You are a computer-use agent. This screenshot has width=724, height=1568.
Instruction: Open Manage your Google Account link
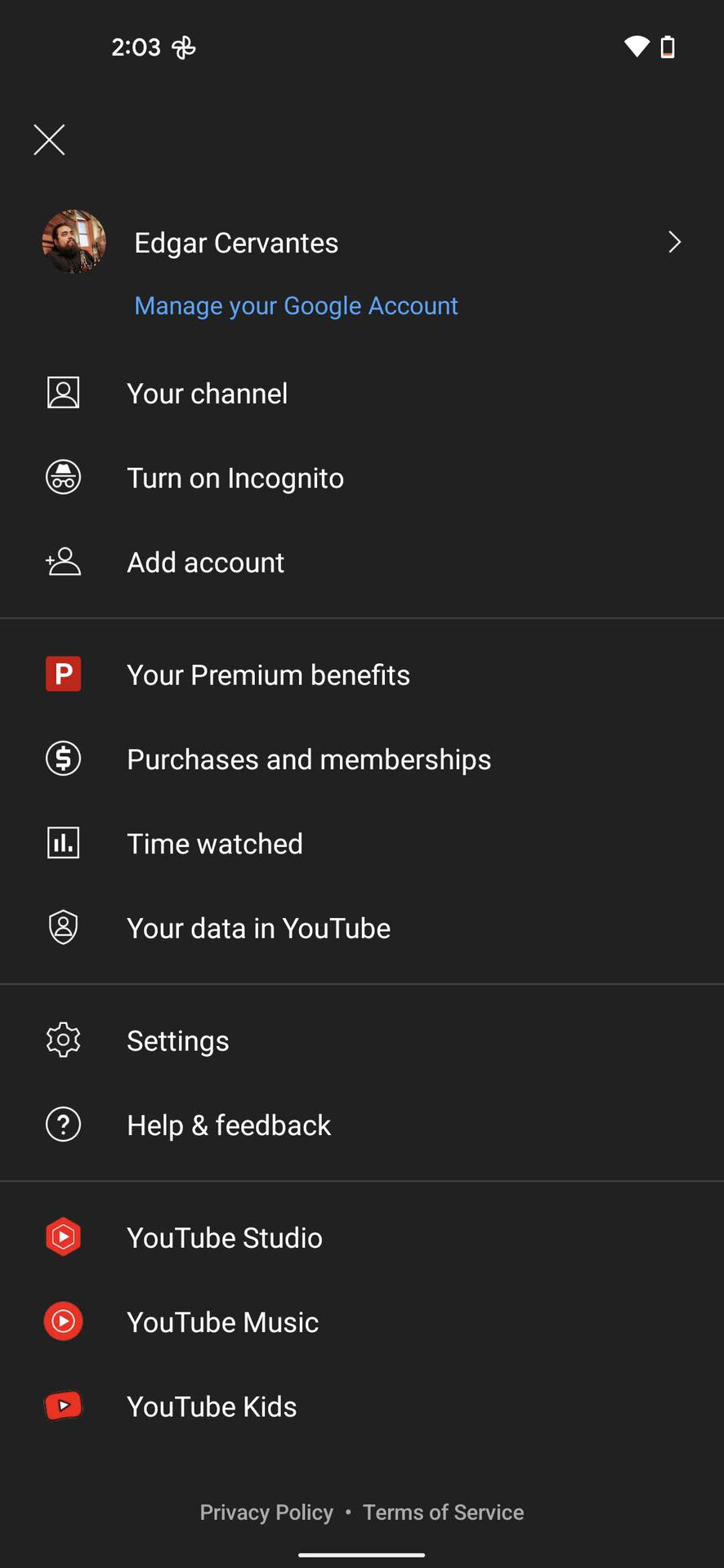tap(296, 305)
